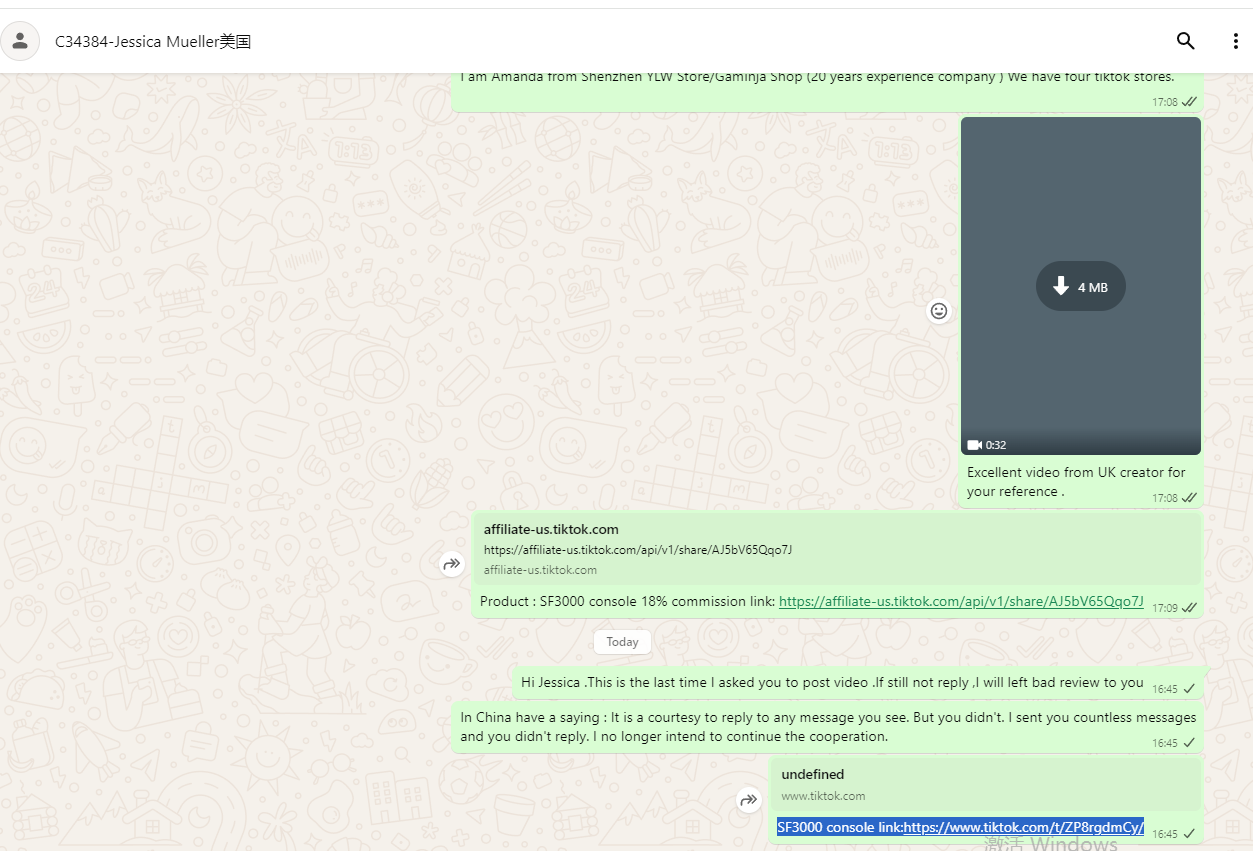Viewport: 1253px width, 851px height.
Task: Click the Today date separator badge
Action: (622, 642)
